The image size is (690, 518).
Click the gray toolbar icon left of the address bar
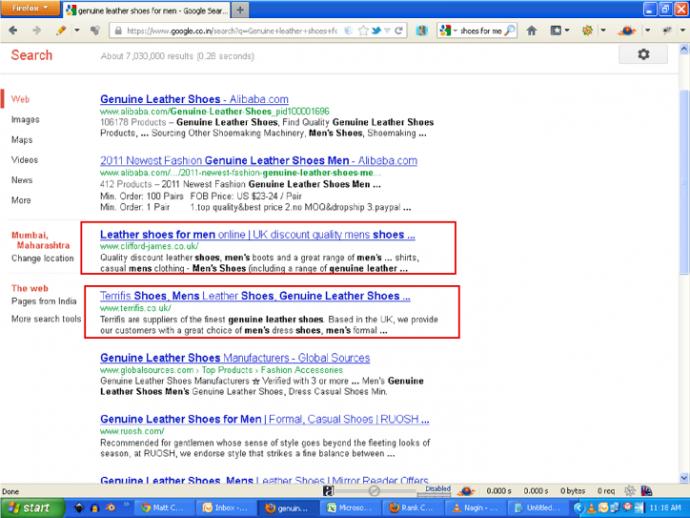(x=95, y=30)
